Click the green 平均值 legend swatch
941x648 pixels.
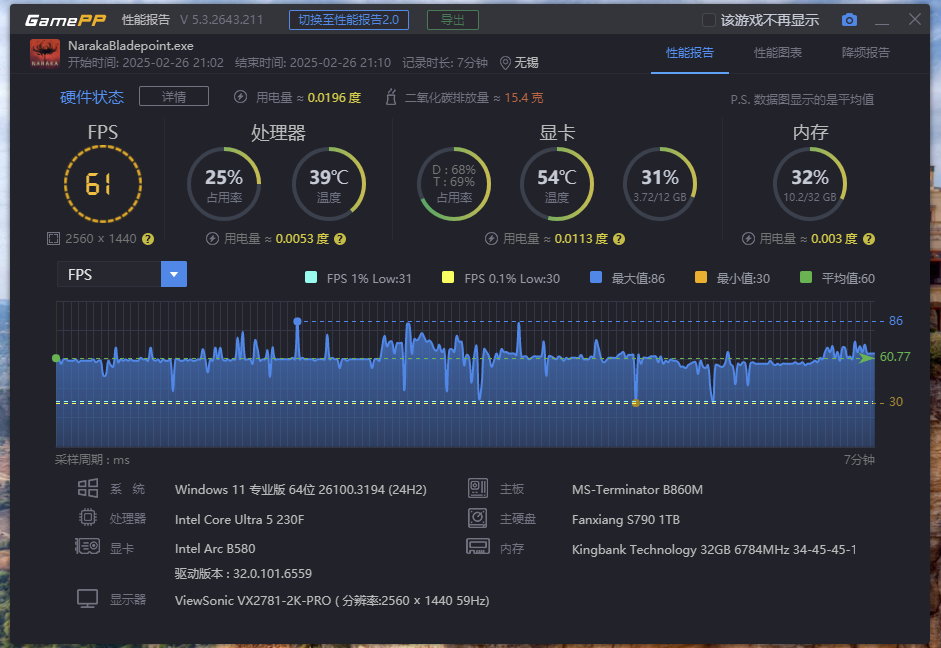806,277
